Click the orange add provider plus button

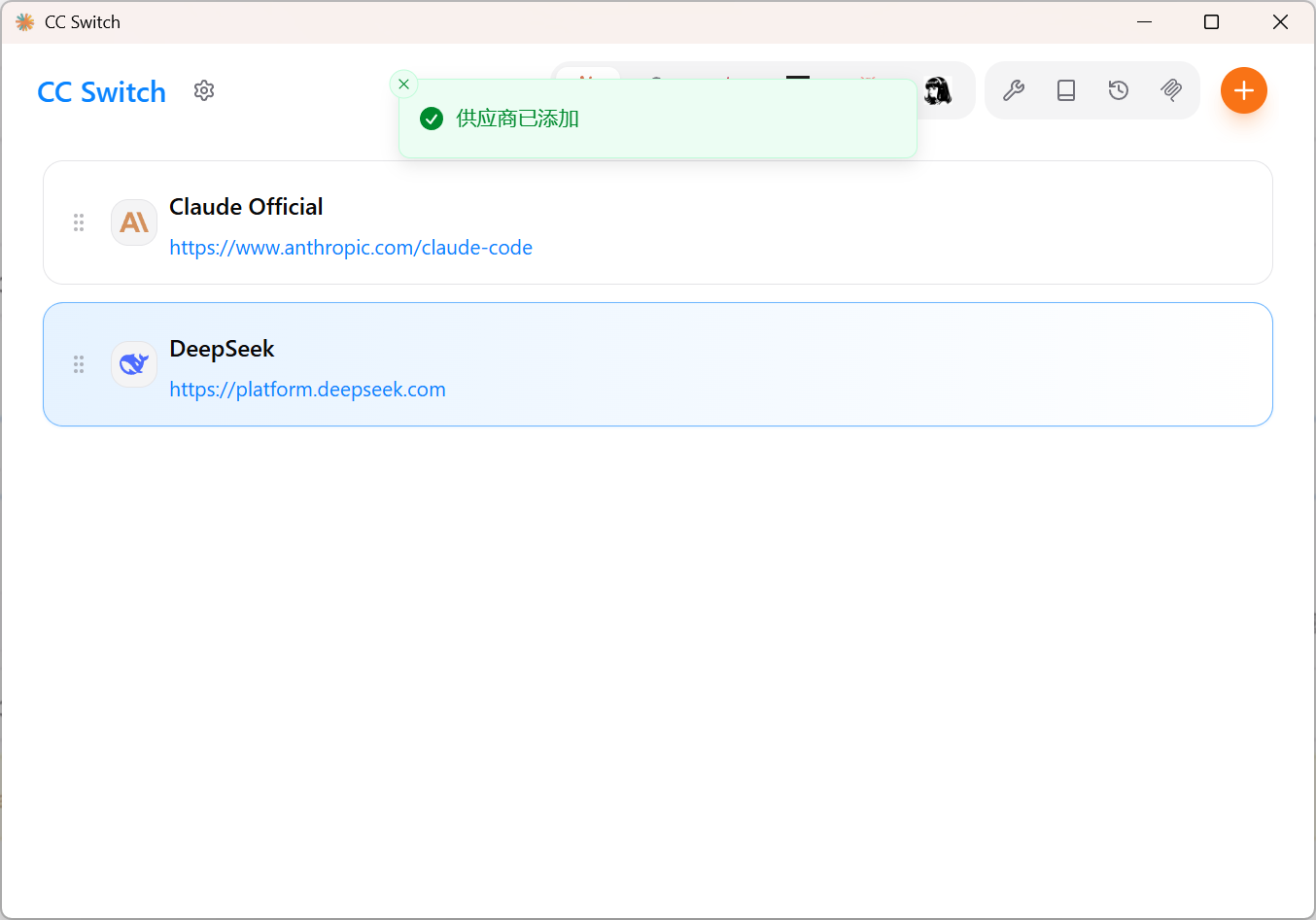pos(1243,90)
